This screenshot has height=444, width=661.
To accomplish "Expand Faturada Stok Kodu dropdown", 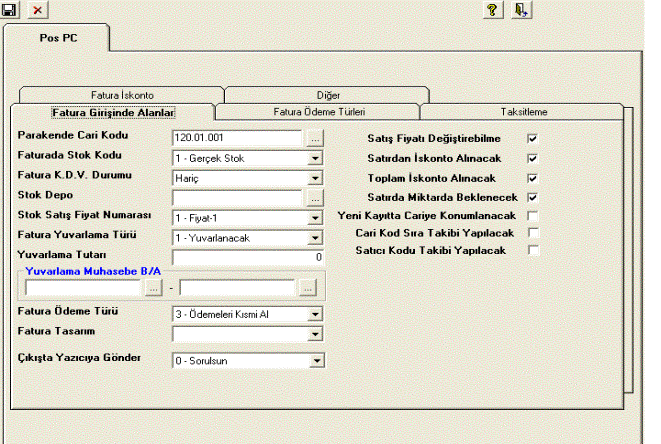I will pyautogui.click(x=315, y=158).
